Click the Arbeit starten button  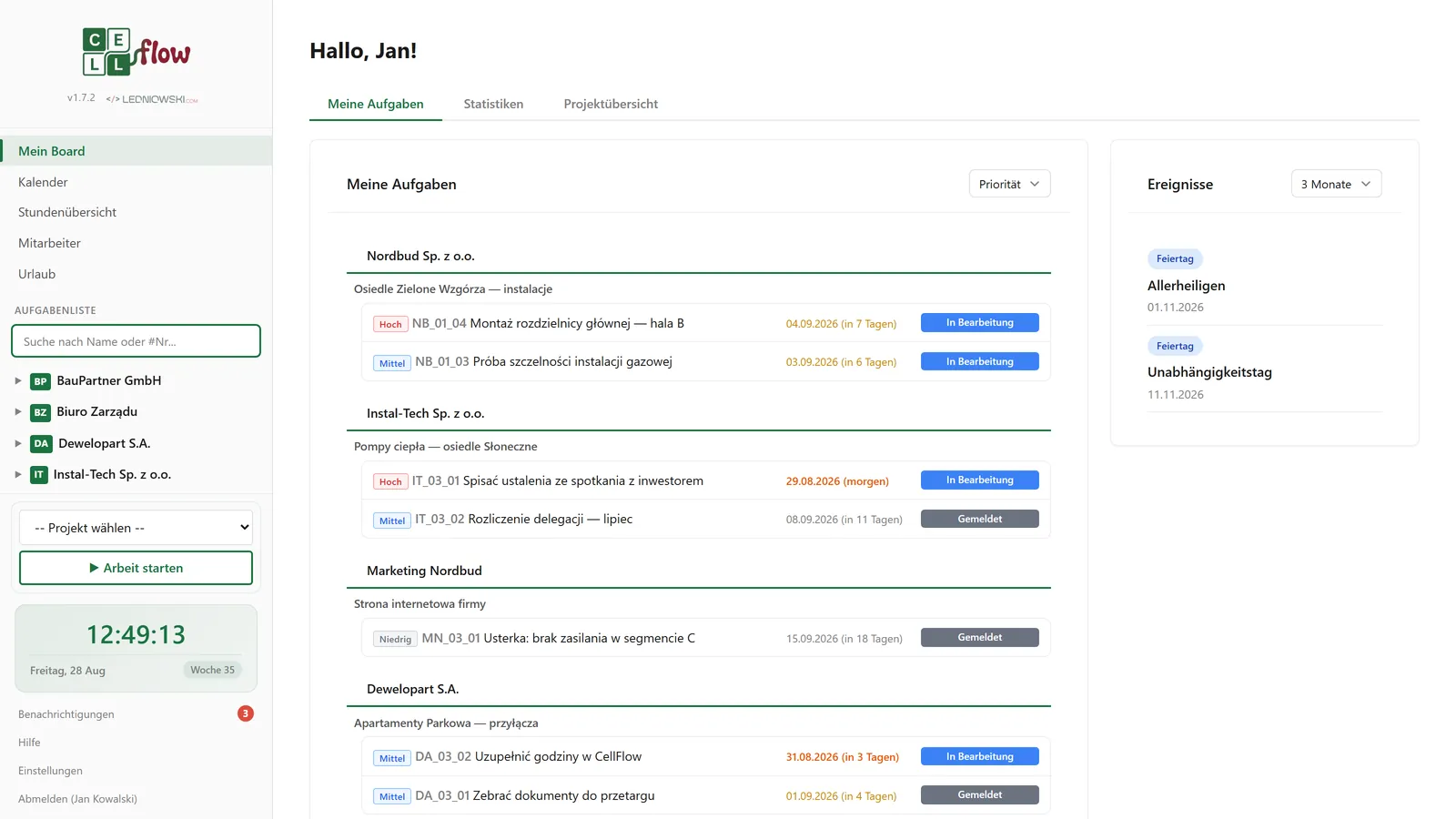click(136, 568)
